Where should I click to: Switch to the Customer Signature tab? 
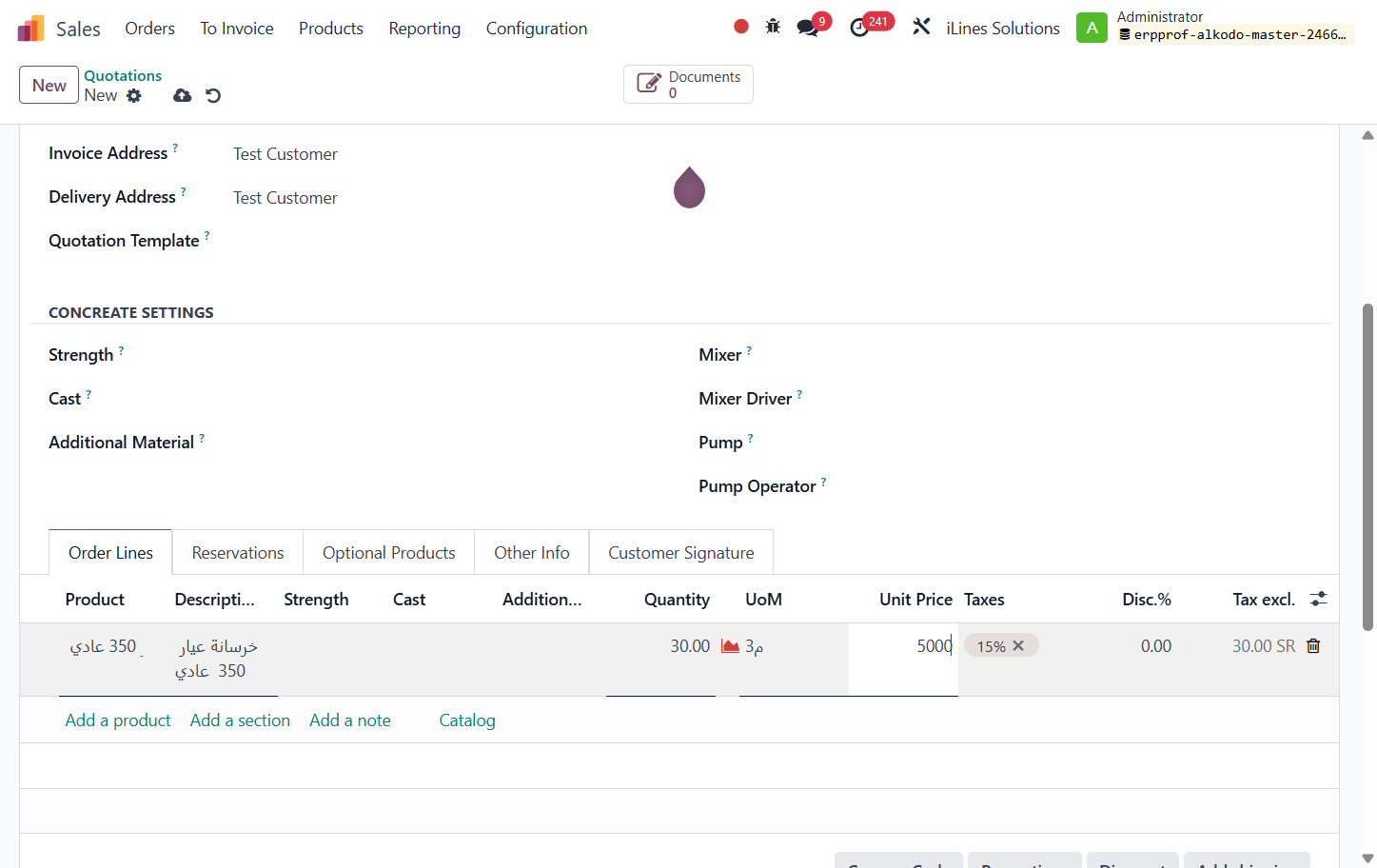click(x=681, y=553)
